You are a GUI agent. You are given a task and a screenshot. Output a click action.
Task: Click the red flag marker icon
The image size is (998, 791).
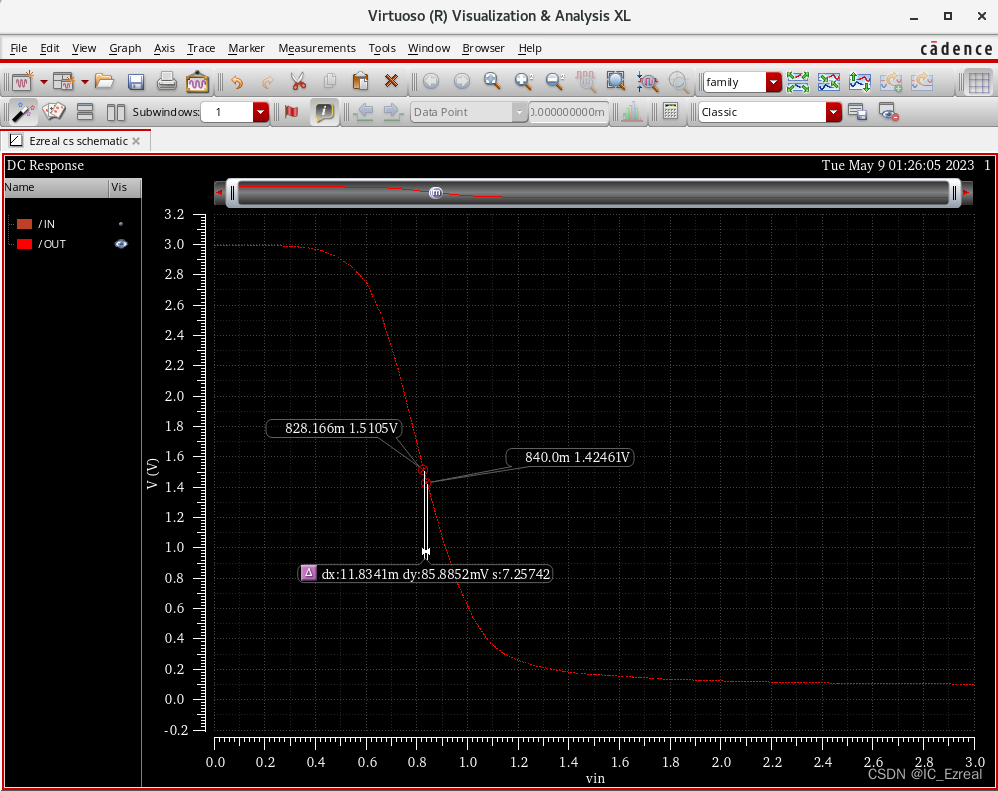pos(292,112)
